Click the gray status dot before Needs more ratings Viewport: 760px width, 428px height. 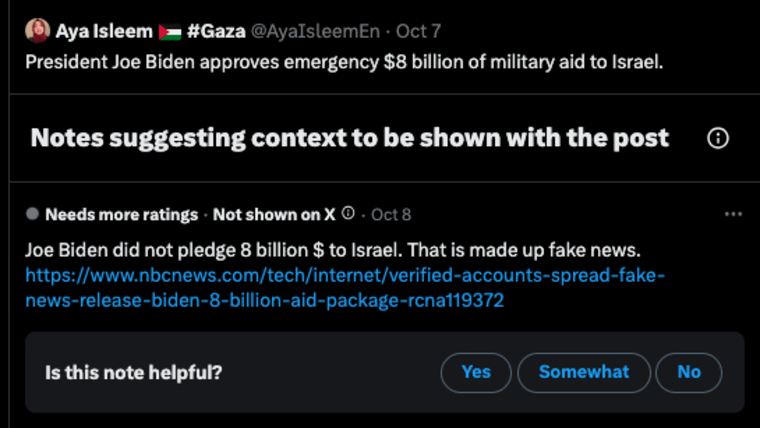32,214
